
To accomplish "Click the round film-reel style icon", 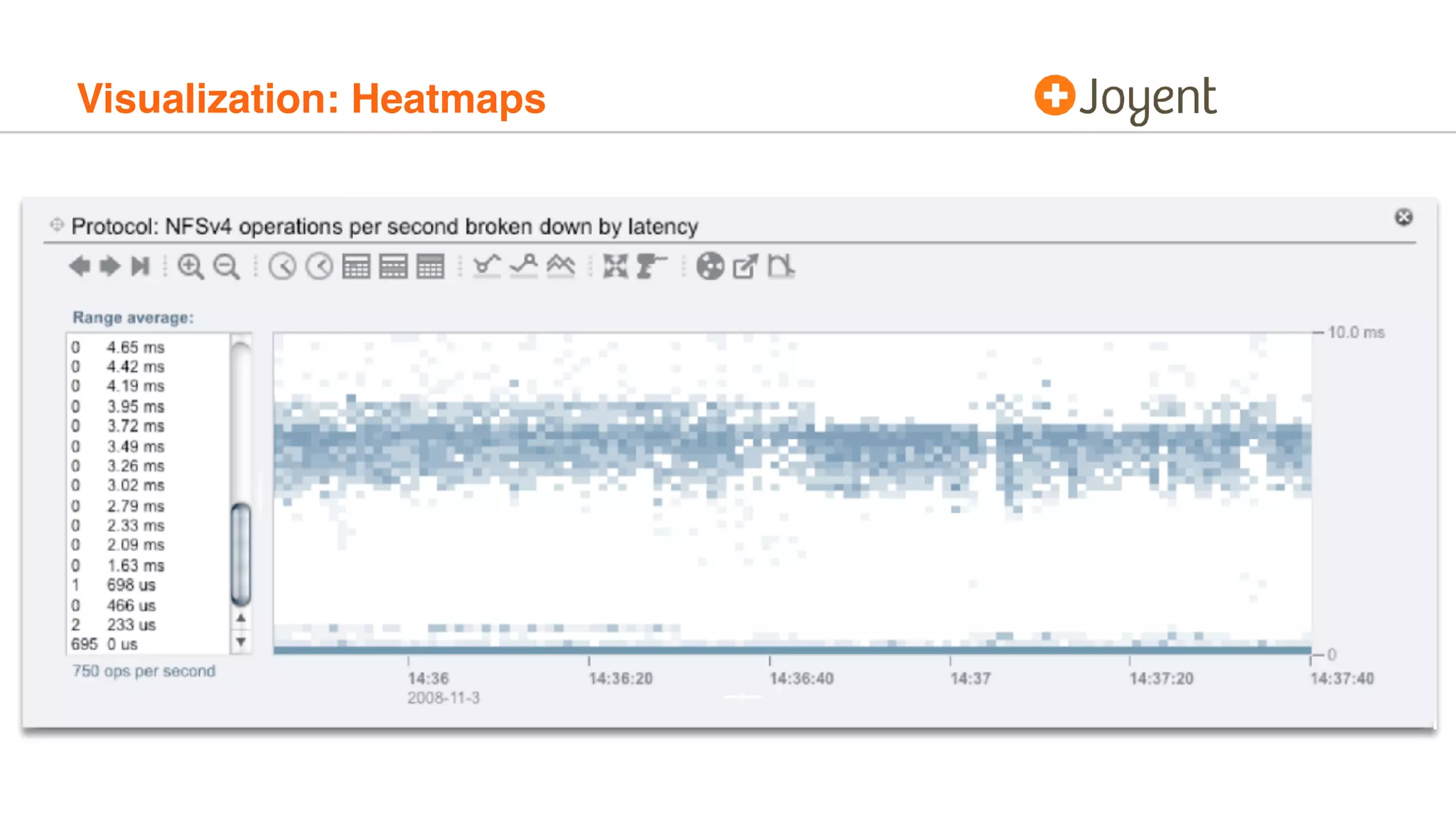I will (x=710, y=267).
